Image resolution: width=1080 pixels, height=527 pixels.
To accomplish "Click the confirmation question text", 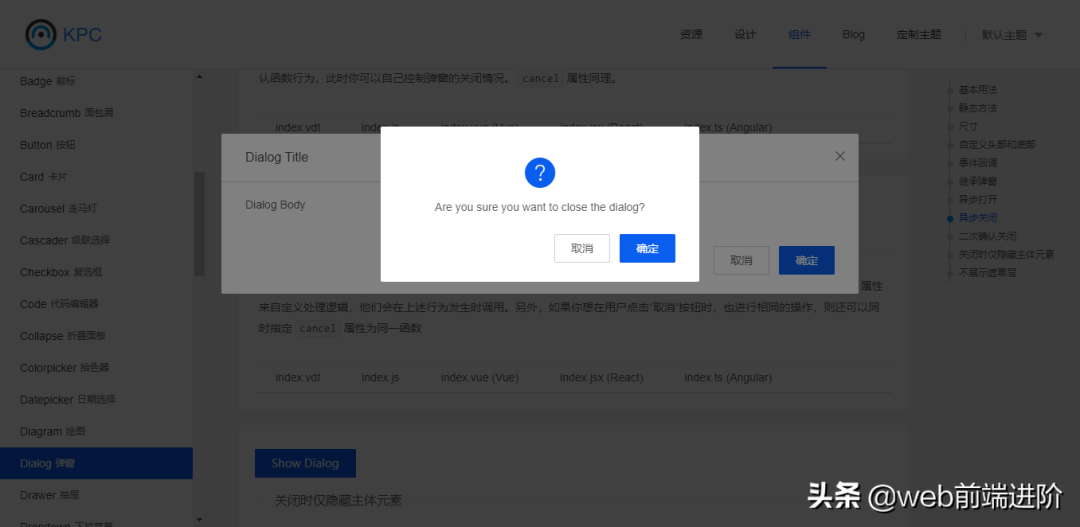I will tap(540, 207).
